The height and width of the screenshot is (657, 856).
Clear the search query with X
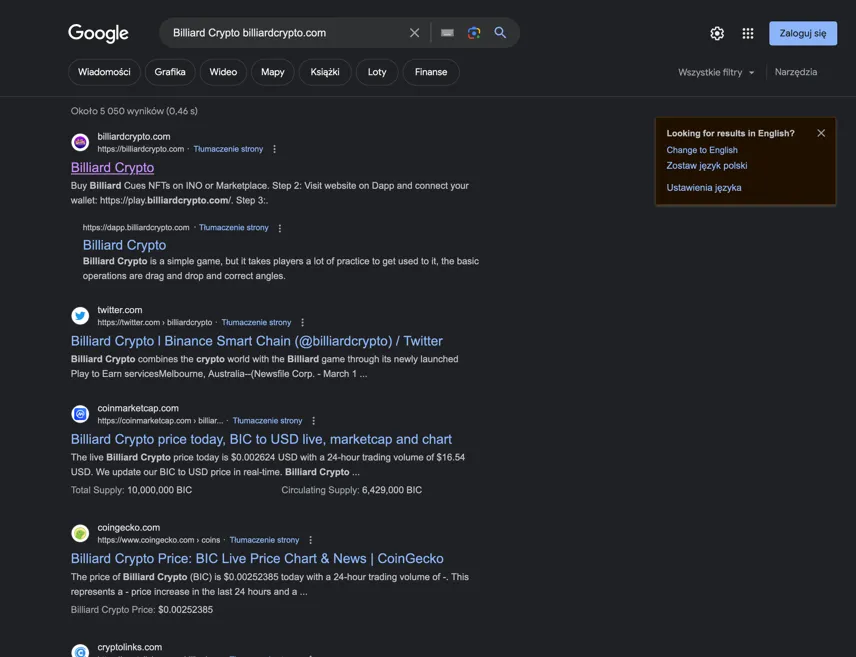pos(414,33)
